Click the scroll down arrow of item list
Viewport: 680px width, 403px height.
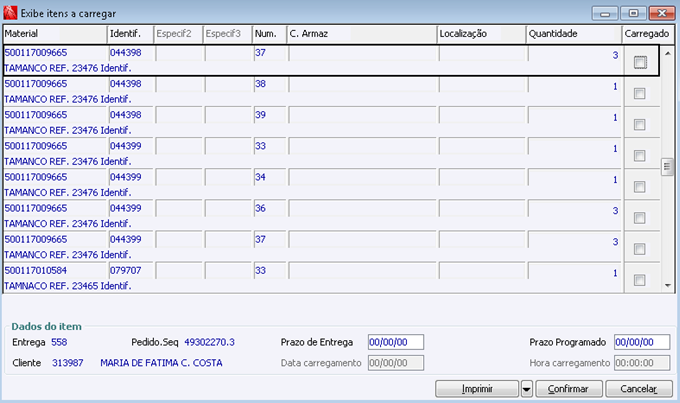pyautogui.click(x=668, y=285)
